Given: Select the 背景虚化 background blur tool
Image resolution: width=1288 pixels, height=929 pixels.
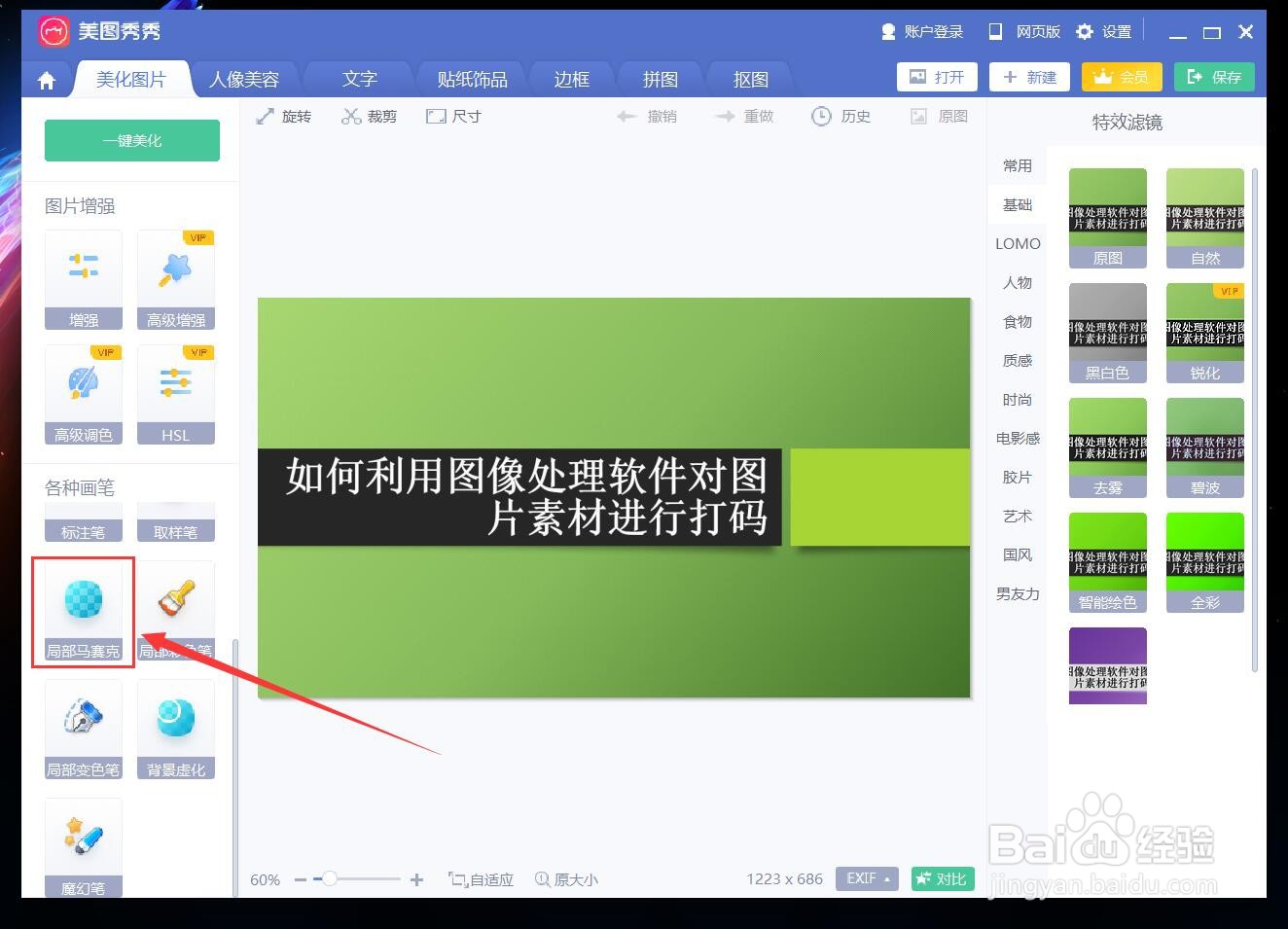Looking at the screenshot, I should (x=176, y=730).
